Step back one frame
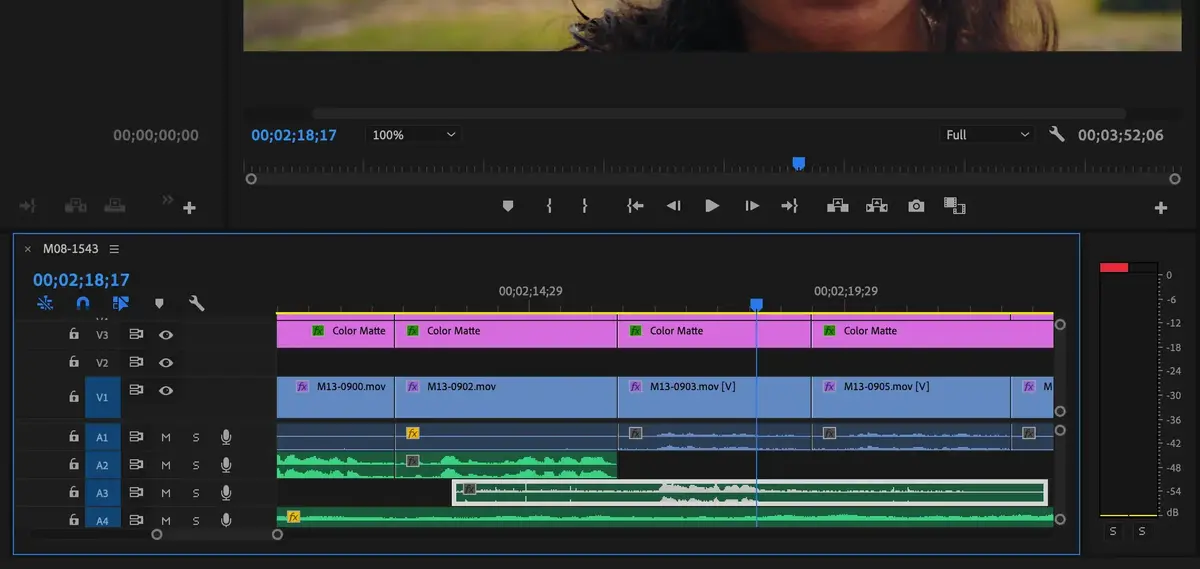Viewport: 1200px width, 569px height. (673, 206)
